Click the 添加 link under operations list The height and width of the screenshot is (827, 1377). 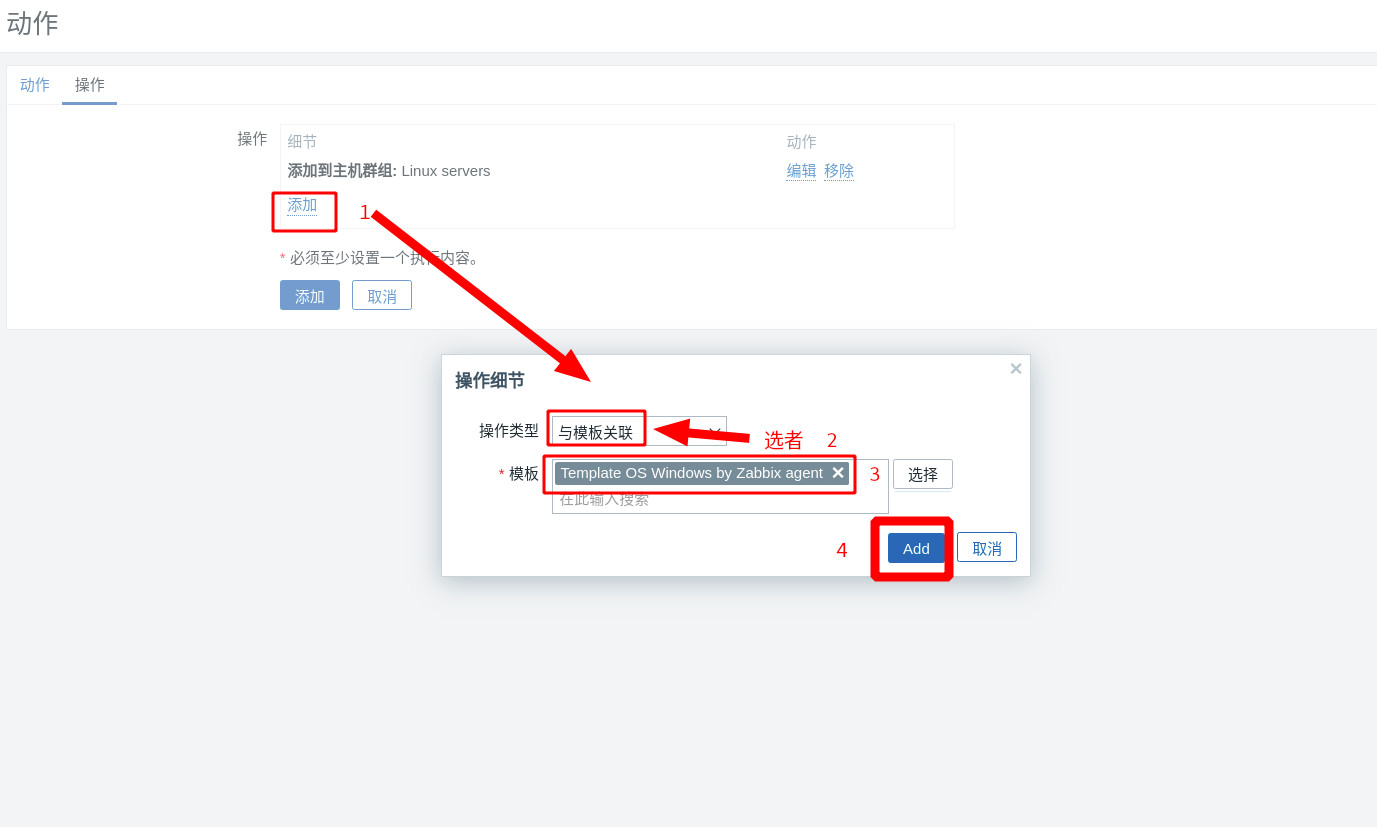click(x=302, y=205)
